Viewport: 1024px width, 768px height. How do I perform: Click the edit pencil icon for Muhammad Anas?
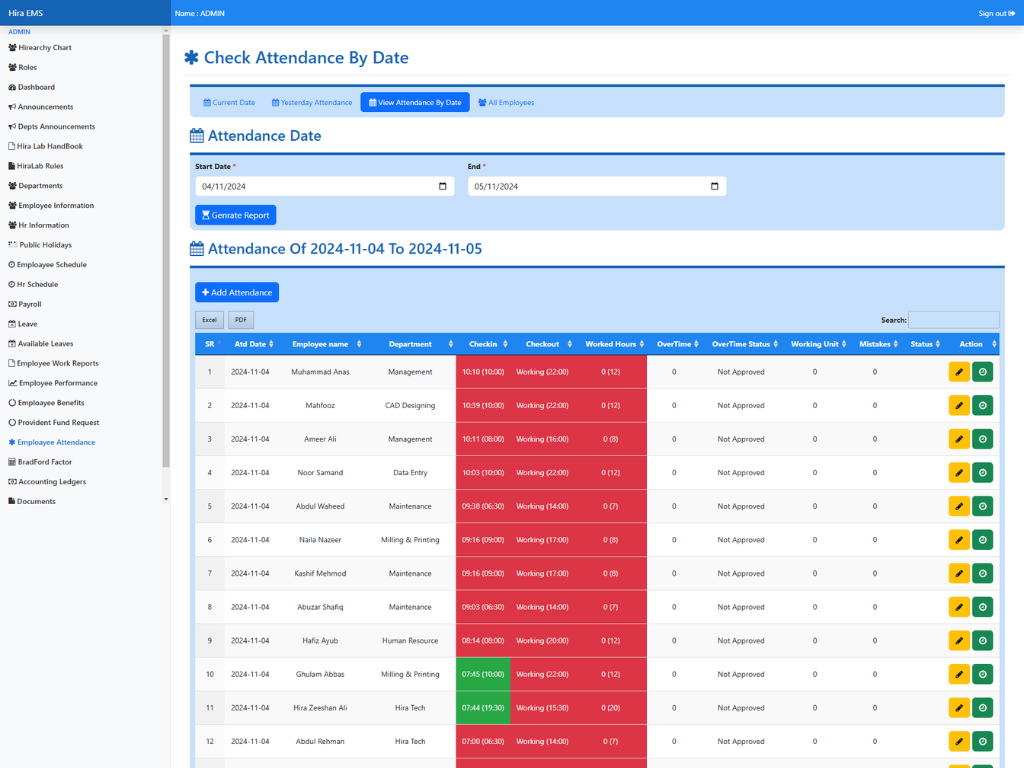tap(959, 372)
